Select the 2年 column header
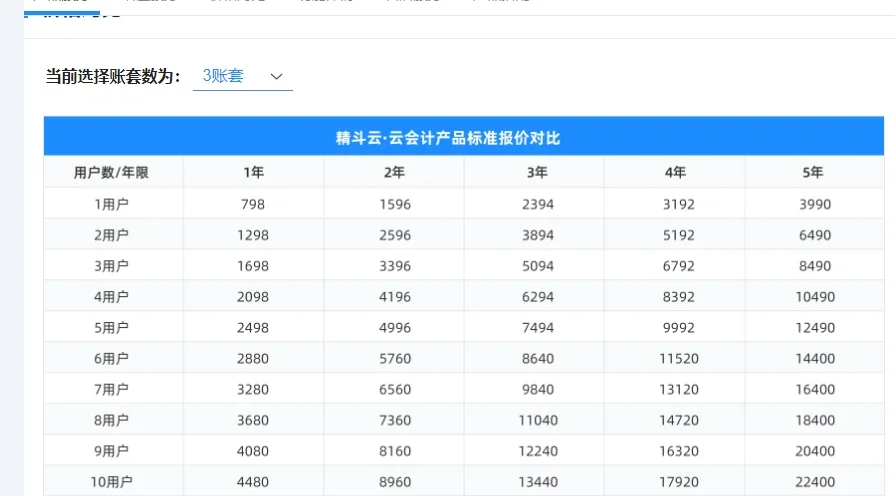This screenshot has width=895, height=496. pyautogui.click(x=394, y=172)
